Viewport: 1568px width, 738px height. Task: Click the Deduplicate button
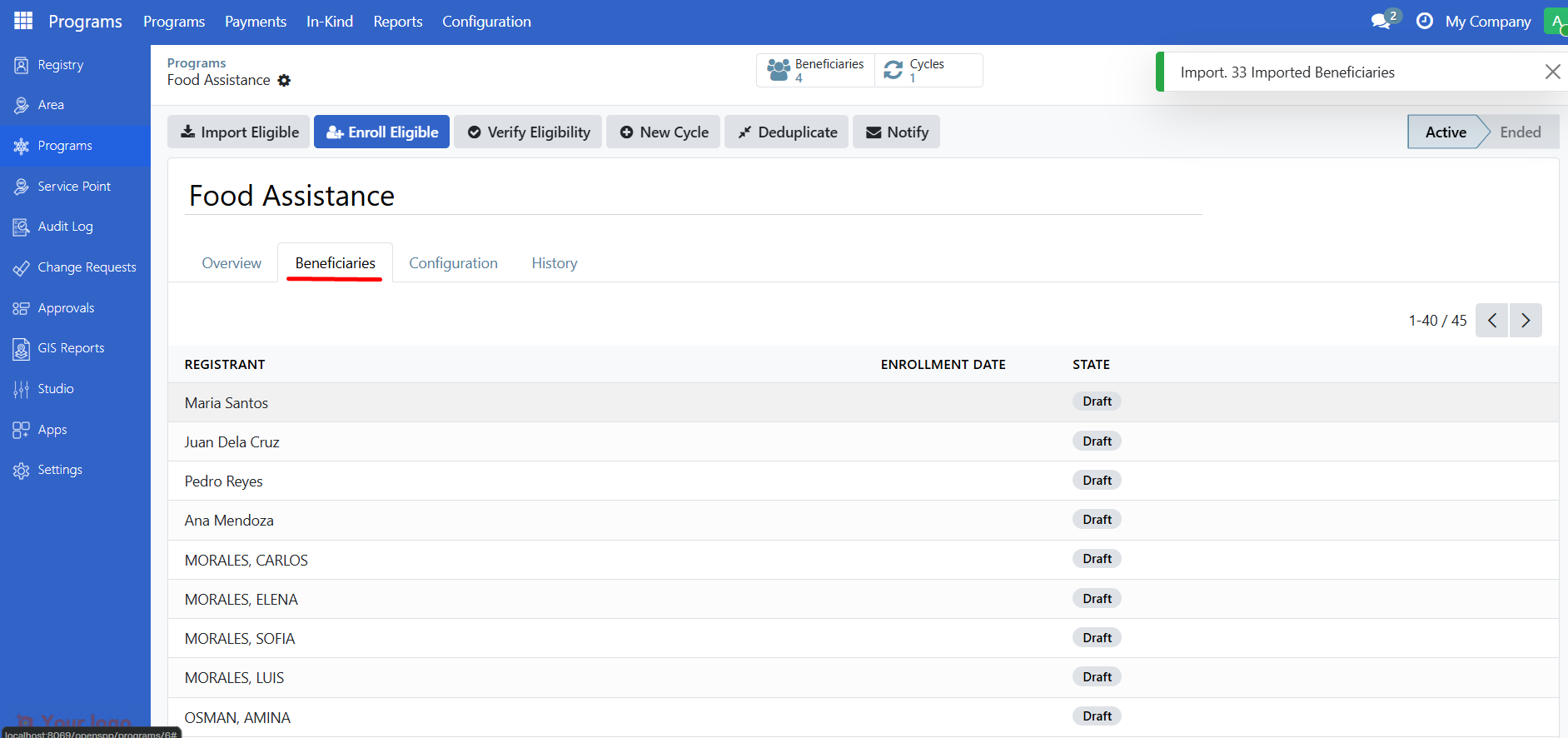pos(786,132)
